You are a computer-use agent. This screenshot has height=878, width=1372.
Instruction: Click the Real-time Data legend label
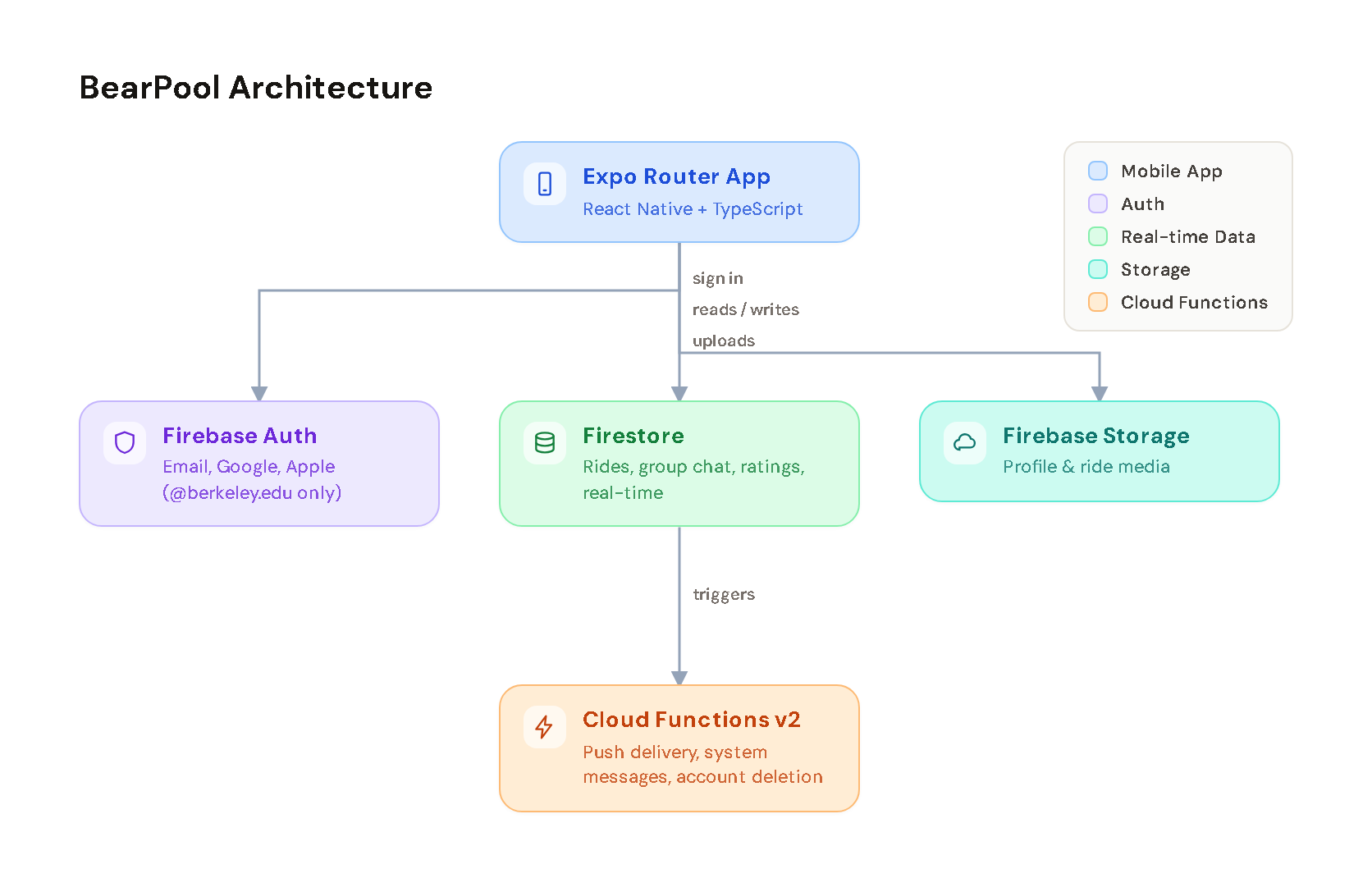(x=1188, y=236)
